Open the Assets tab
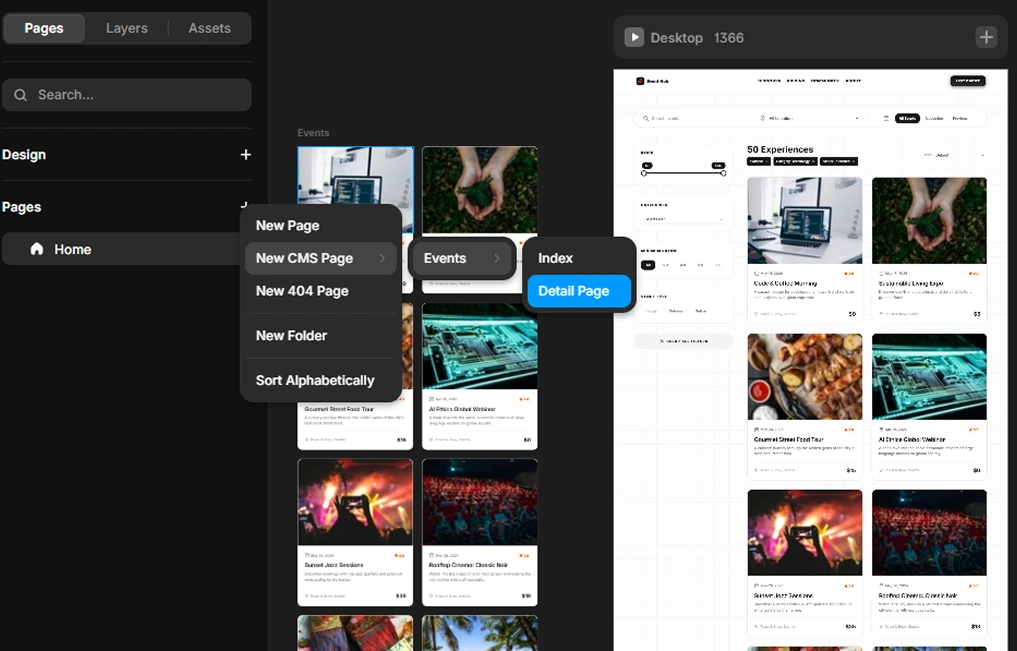1017x651 pixels. coord(209,29)
